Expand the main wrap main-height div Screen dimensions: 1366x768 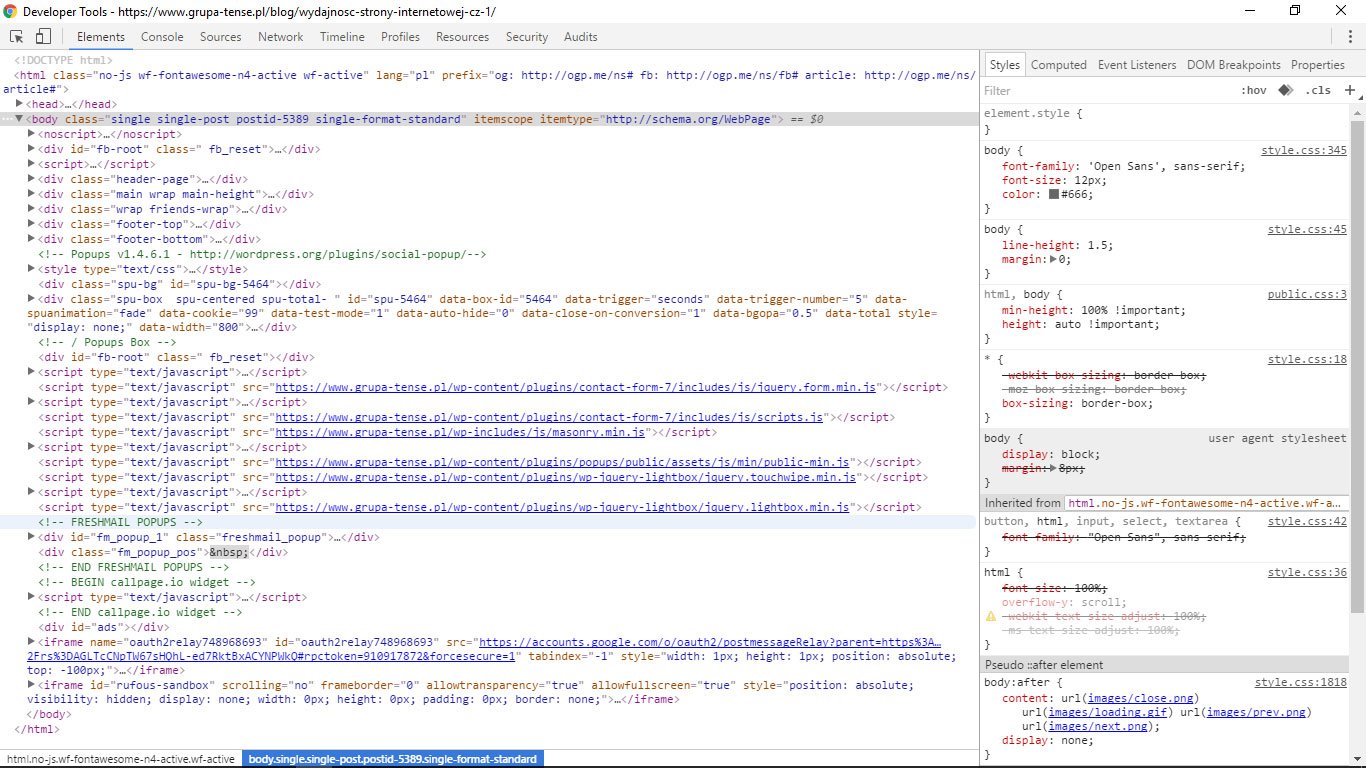[31, 194]
